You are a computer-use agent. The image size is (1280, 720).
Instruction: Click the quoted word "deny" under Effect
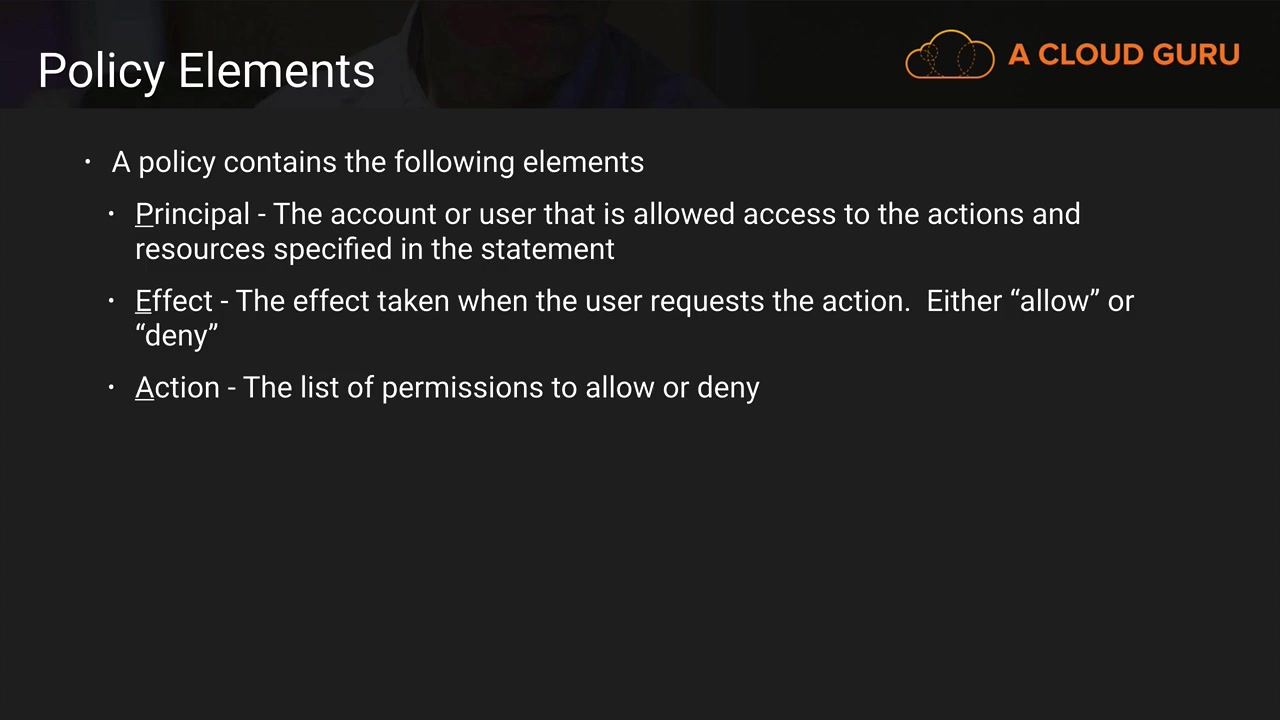(x=176, y=335)
